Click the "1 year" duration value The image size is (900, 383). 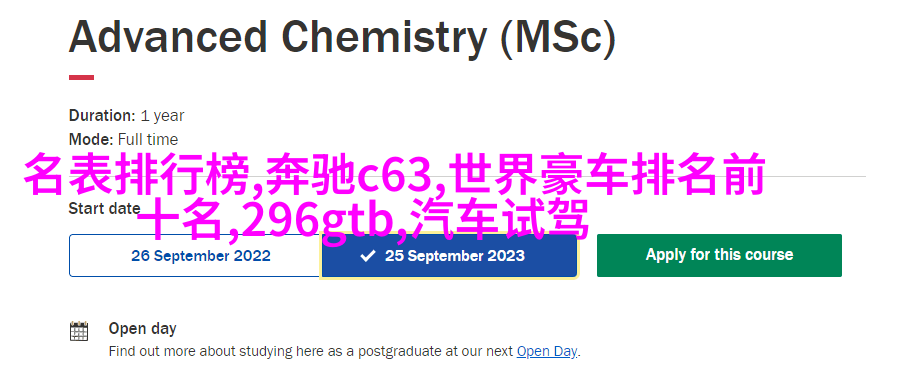[162, 116]
